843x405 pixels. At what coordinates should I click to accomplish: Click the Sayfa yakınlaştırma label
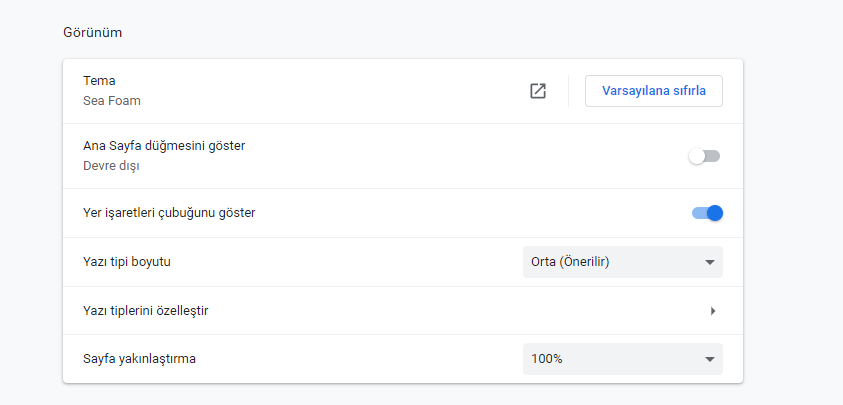point(139,359)
